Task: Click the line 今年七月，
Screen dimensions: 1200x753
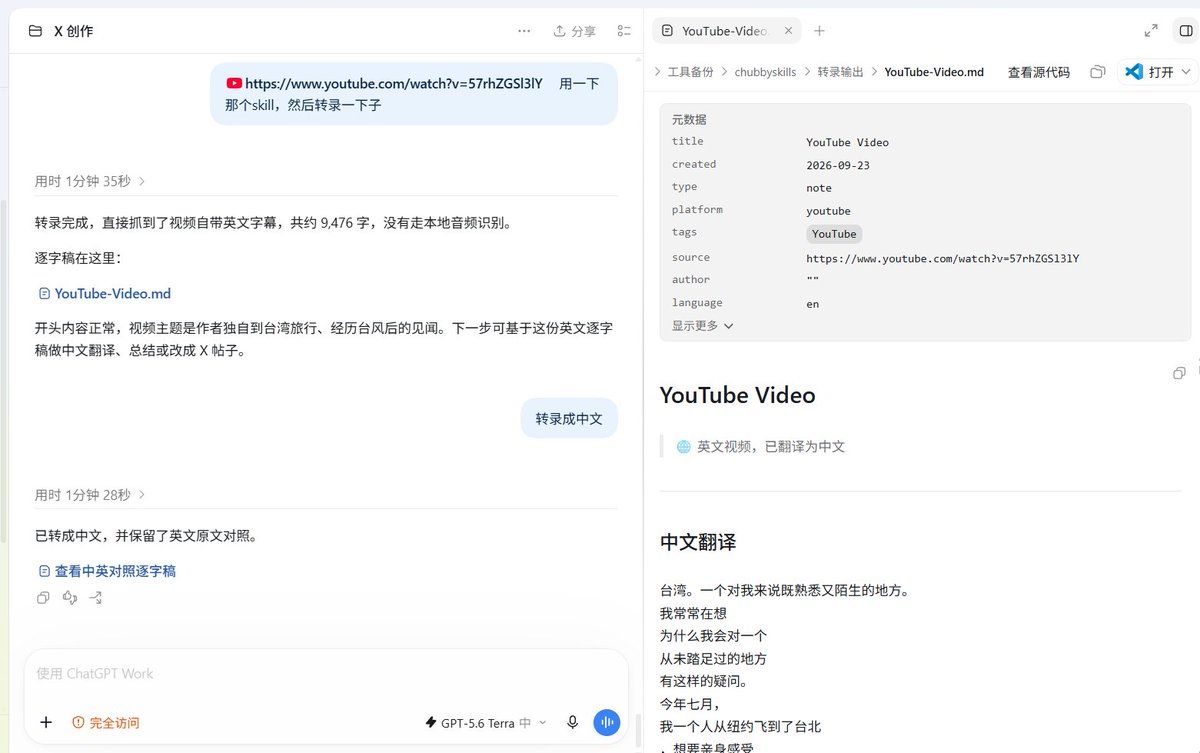Action: pos(690,705)
